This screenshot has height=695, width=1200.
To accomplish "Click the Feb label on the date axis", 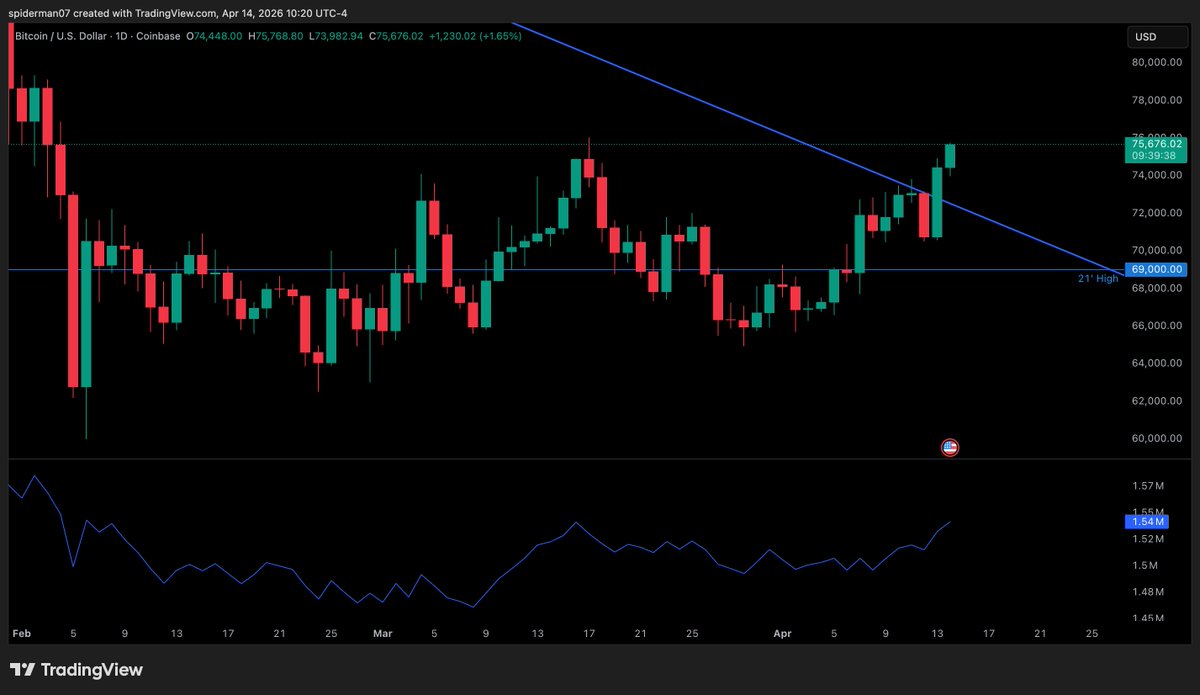I will [20, 633].
